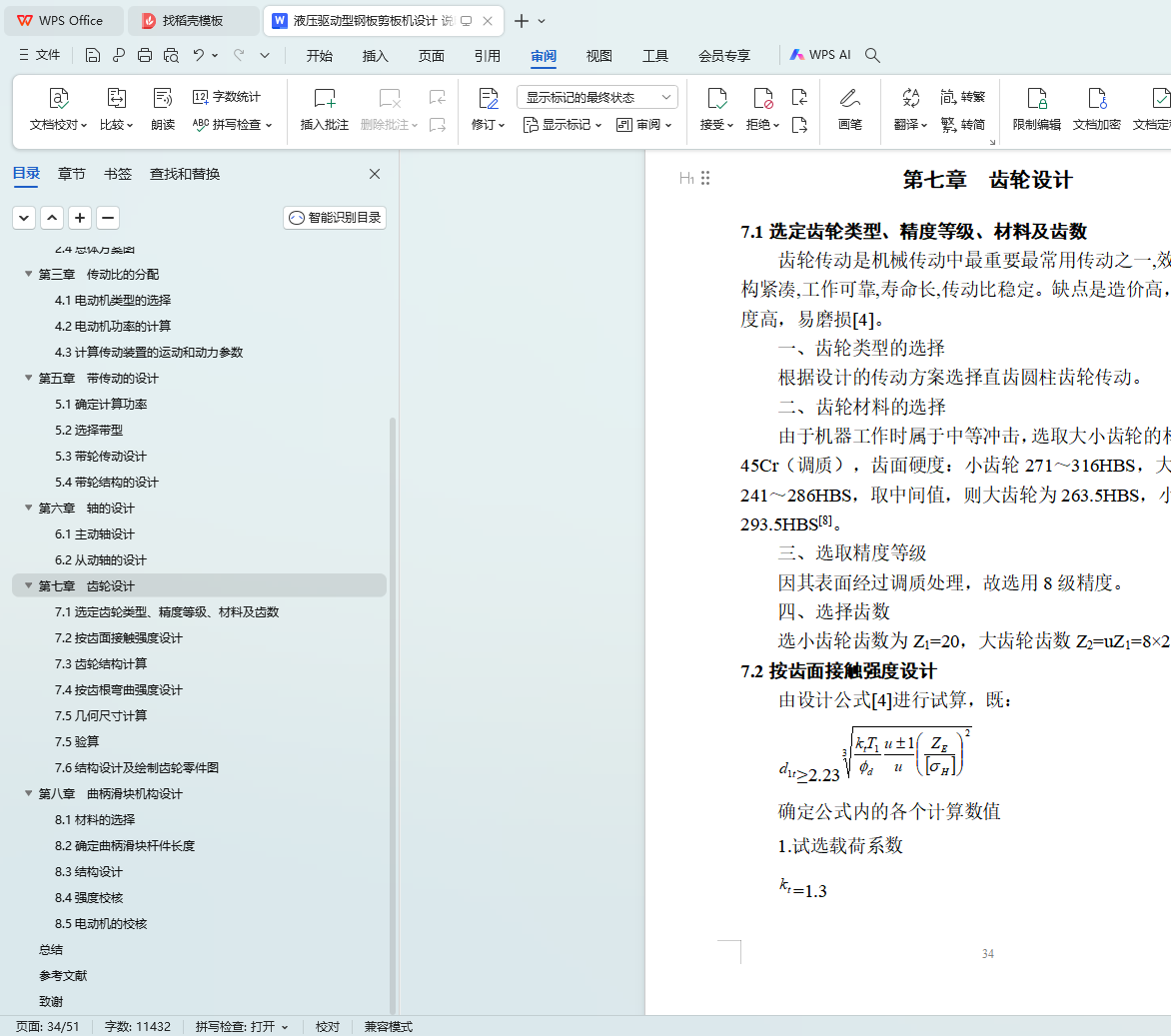Collapse the 第七章 齿轮设计 tree node
1171x1036 pixels.
pos(28,585)
